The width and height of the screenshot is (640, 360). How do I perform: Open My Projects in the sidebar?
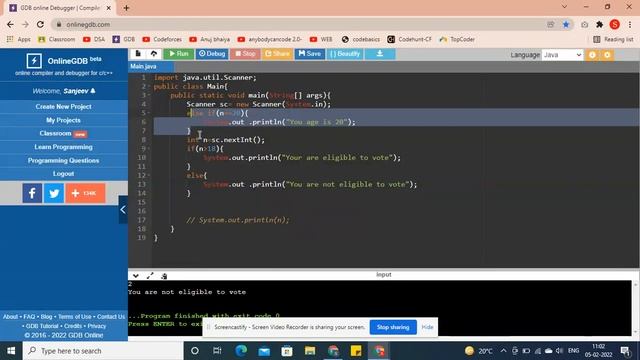pyautogui.click(x=64, y=120)
